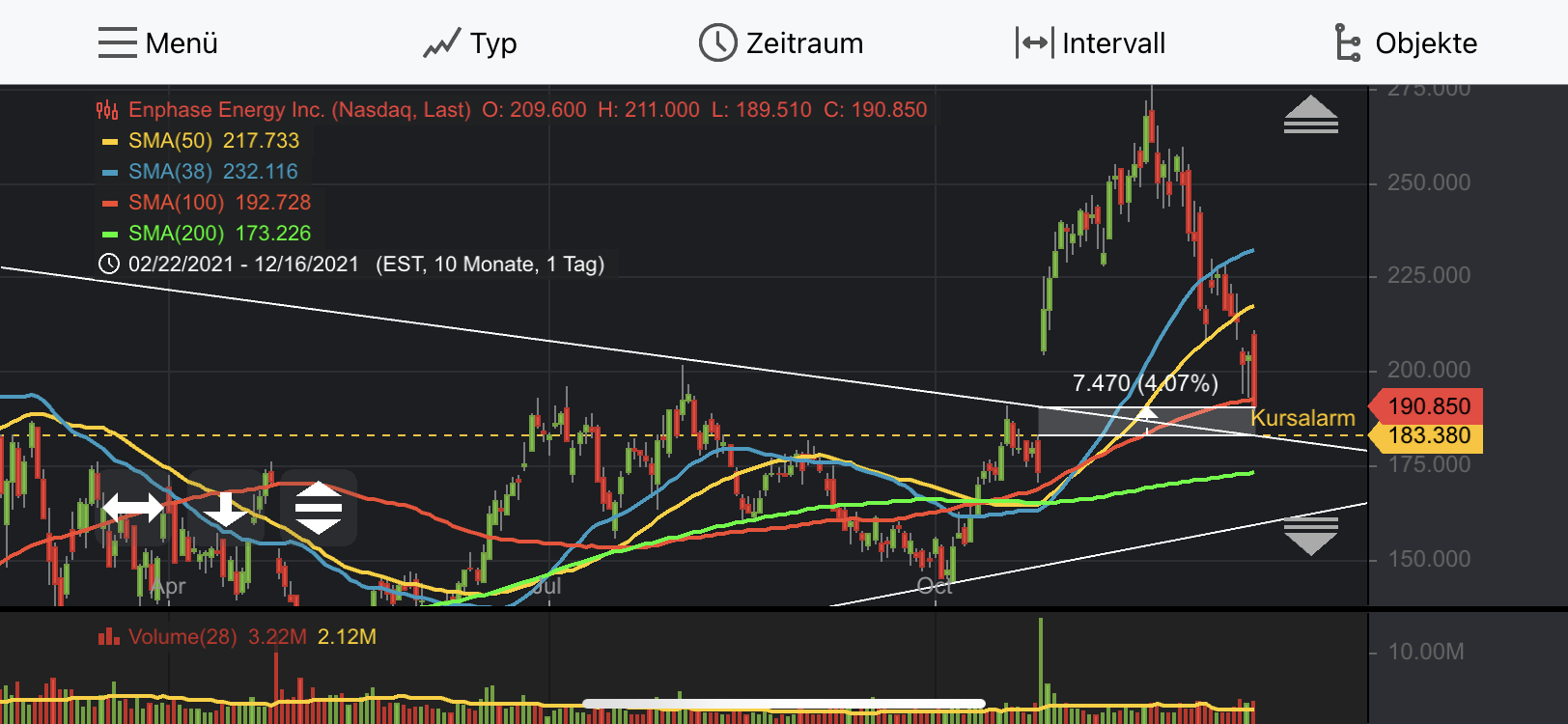Click the white horizontal scrollbar at the bottom
The height and width of the screenshot is (724, 1568).
click(783, 704)
